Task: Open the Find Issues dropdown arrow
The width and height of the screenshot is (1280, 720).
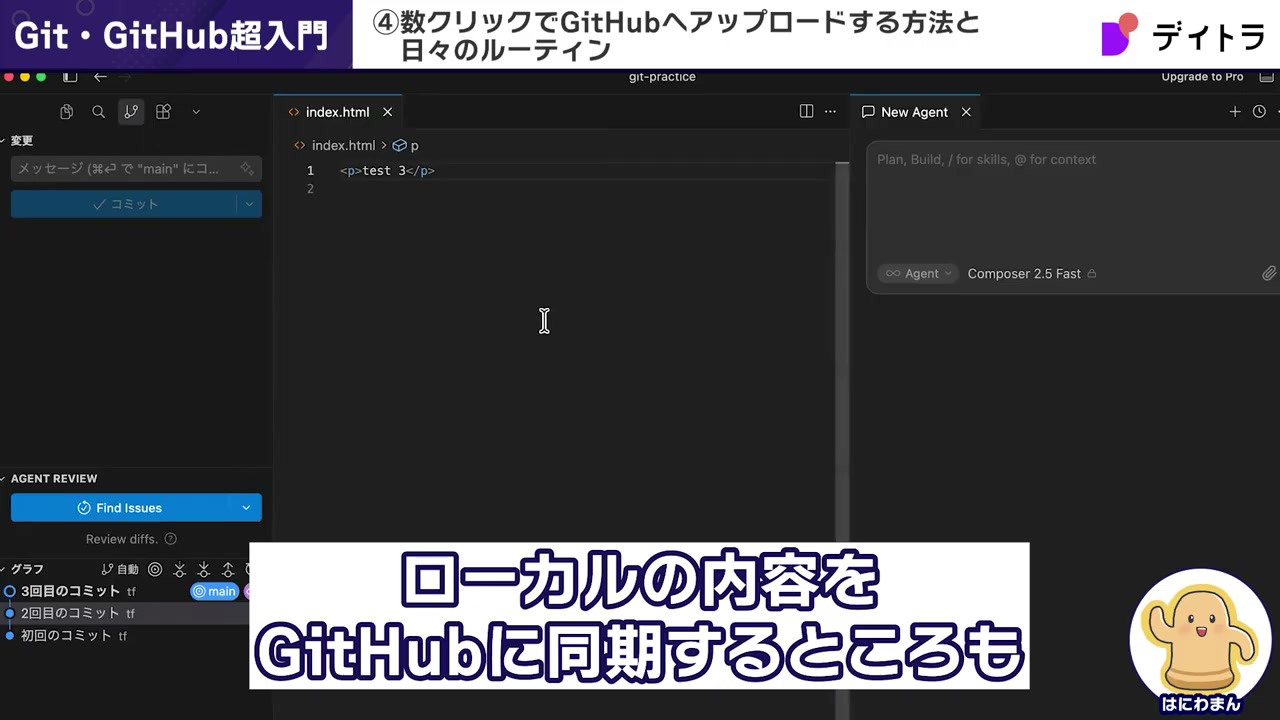Action: click(246, 508)
